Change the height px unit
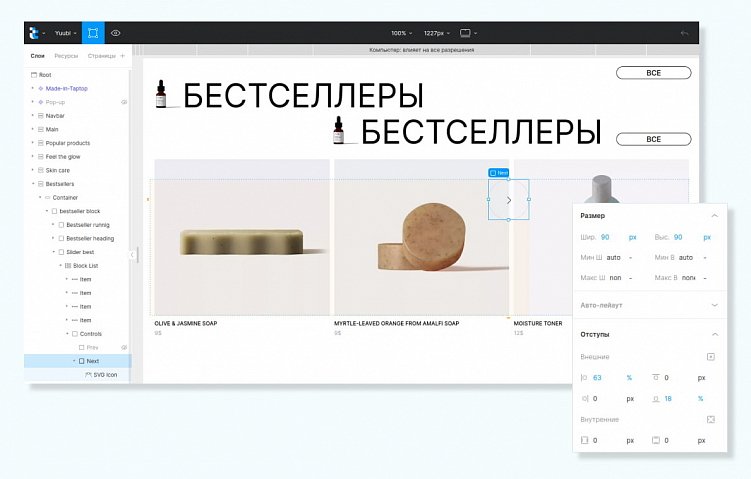 (707, 238)
